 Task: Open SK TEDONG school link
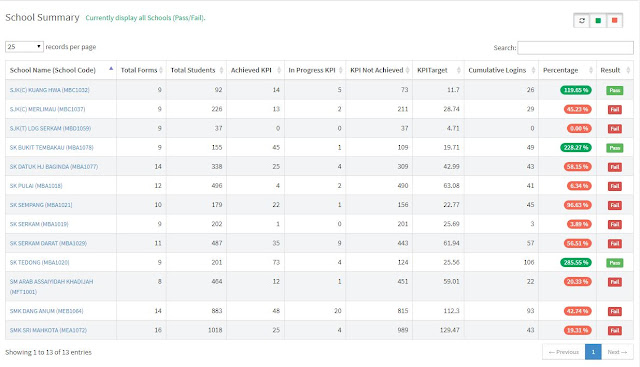pyautogui.click(x=40, y=263)
